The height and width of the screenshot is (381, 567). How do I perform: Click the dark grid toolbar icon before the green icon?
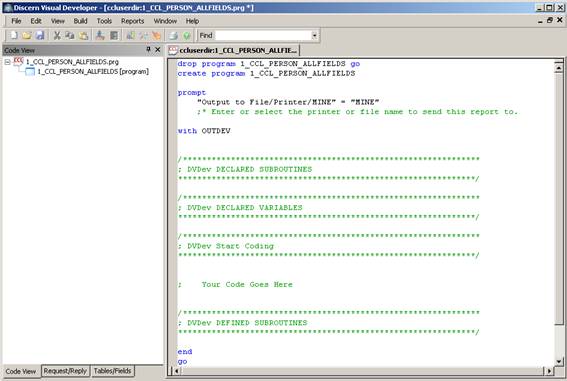click(114, 35)
